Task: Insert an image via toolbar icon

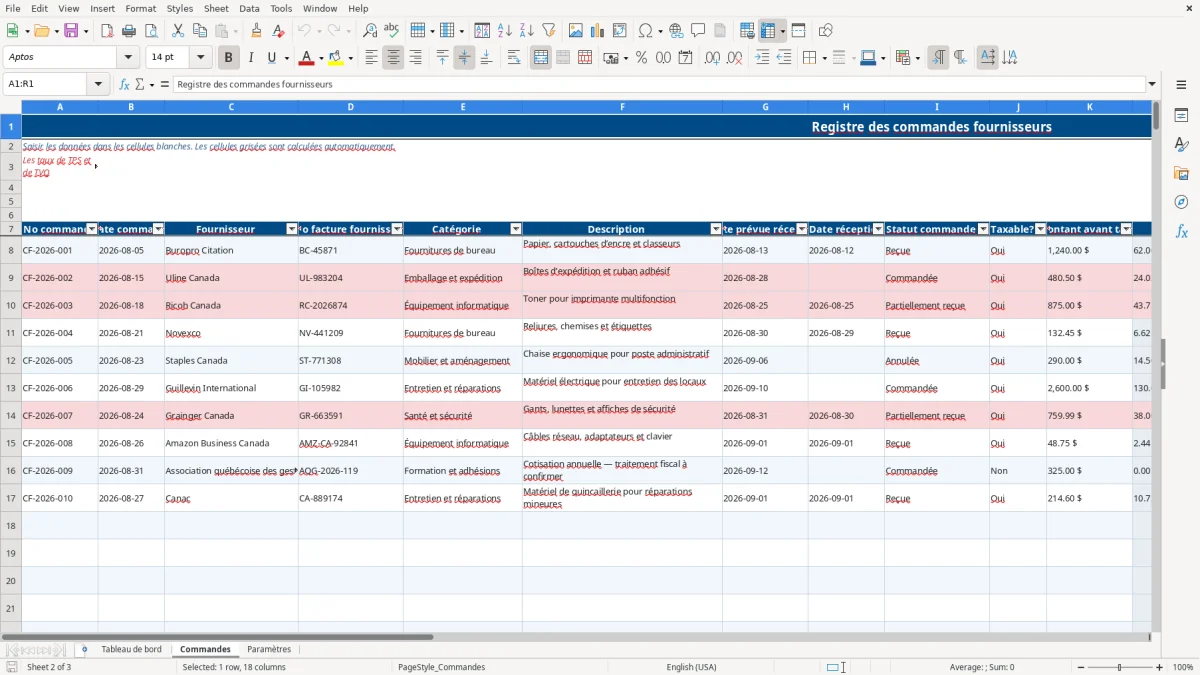Action: pyautogui.click(x=576, y=31)
